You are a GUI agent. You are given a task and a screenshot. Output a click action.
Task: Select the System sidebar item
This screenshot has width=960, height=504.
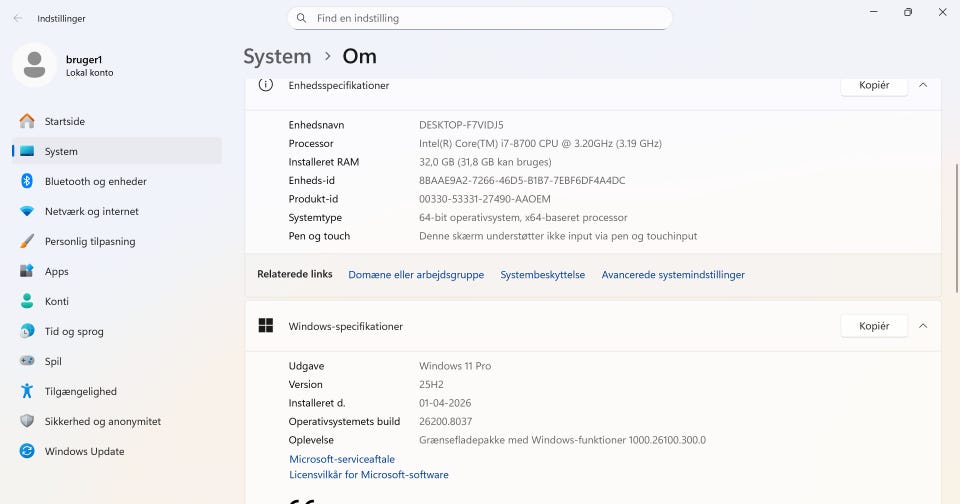(x=117, y=151)
